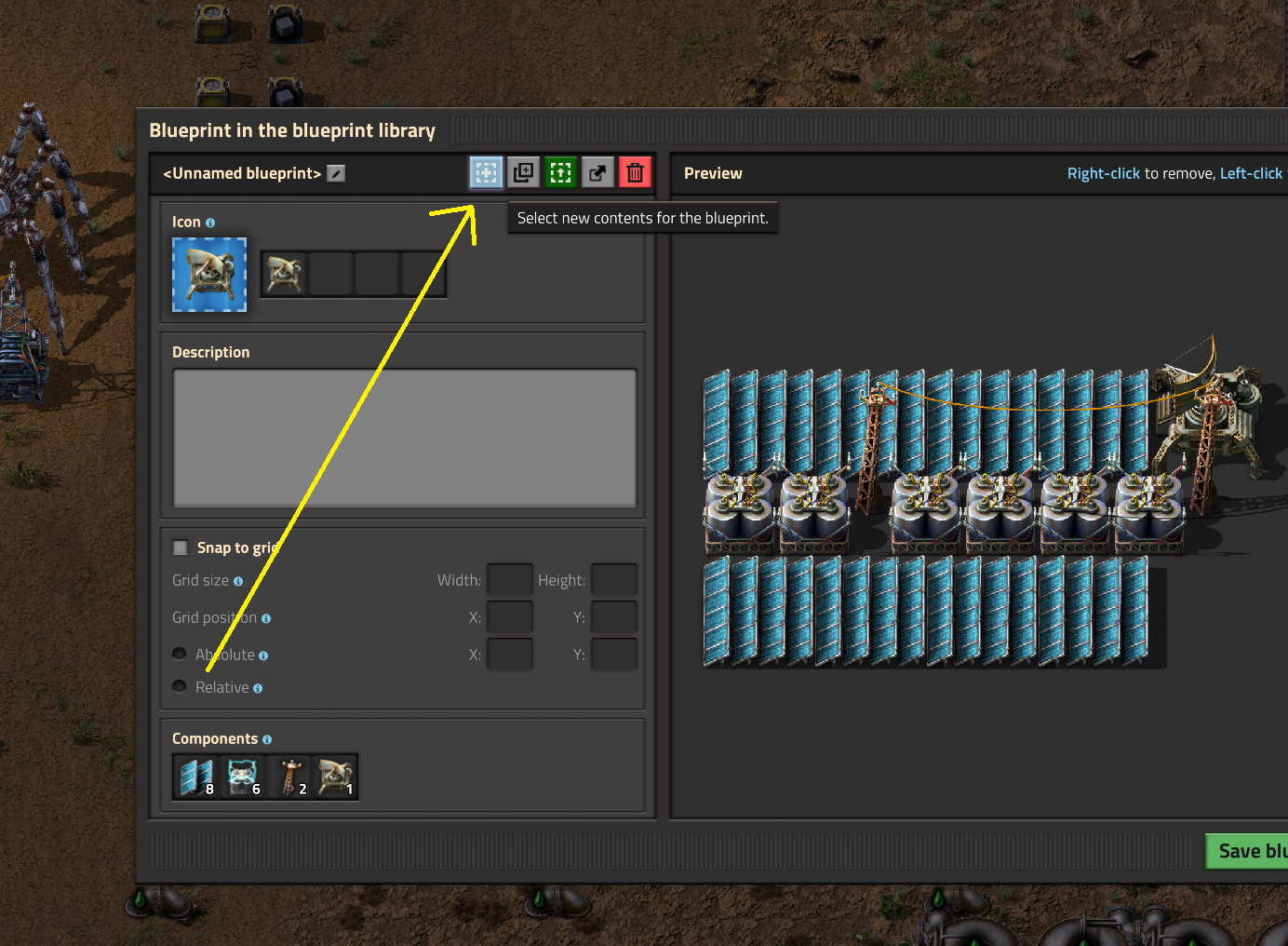Screen dimensions: 1288x946
Task: Select the large blue blueprint icon
Action: [x=209, y=275]
